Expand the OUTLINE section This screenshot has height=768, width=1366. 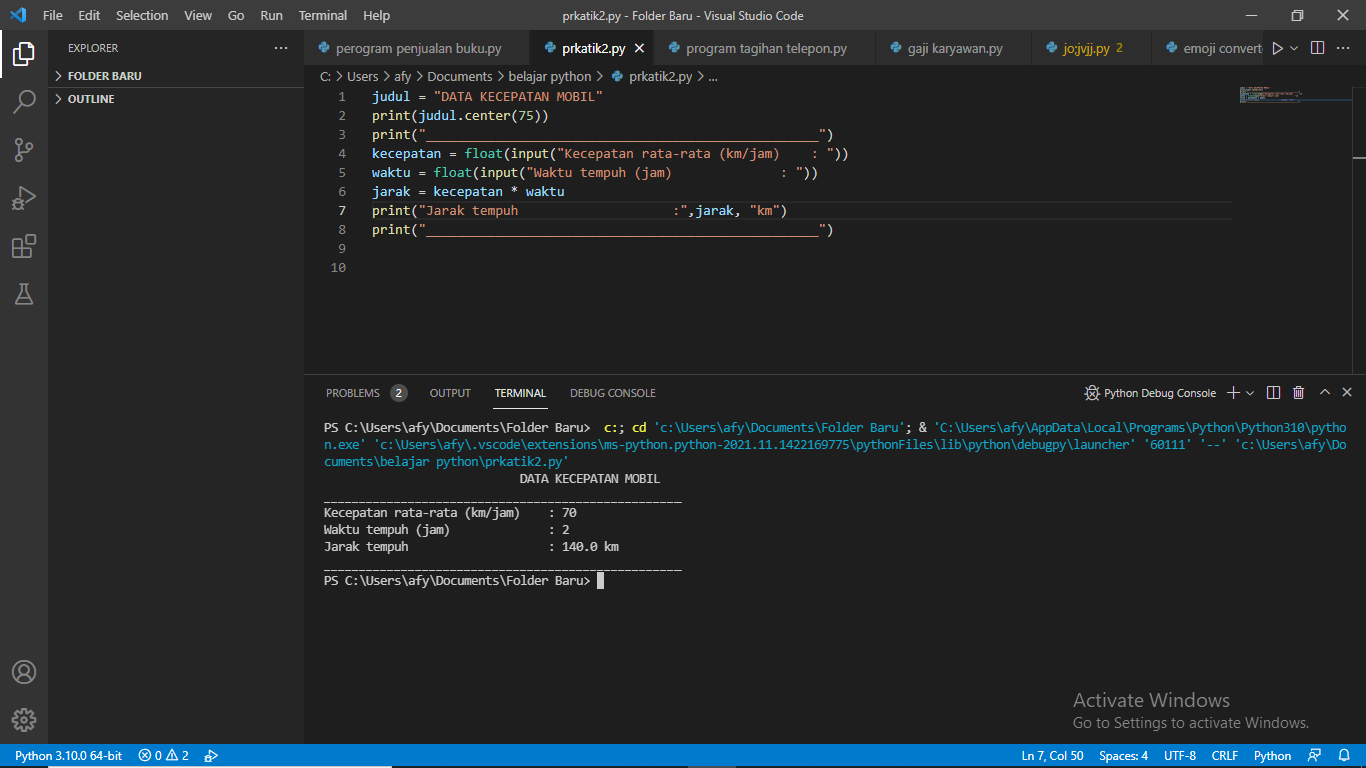coord(90,99)
